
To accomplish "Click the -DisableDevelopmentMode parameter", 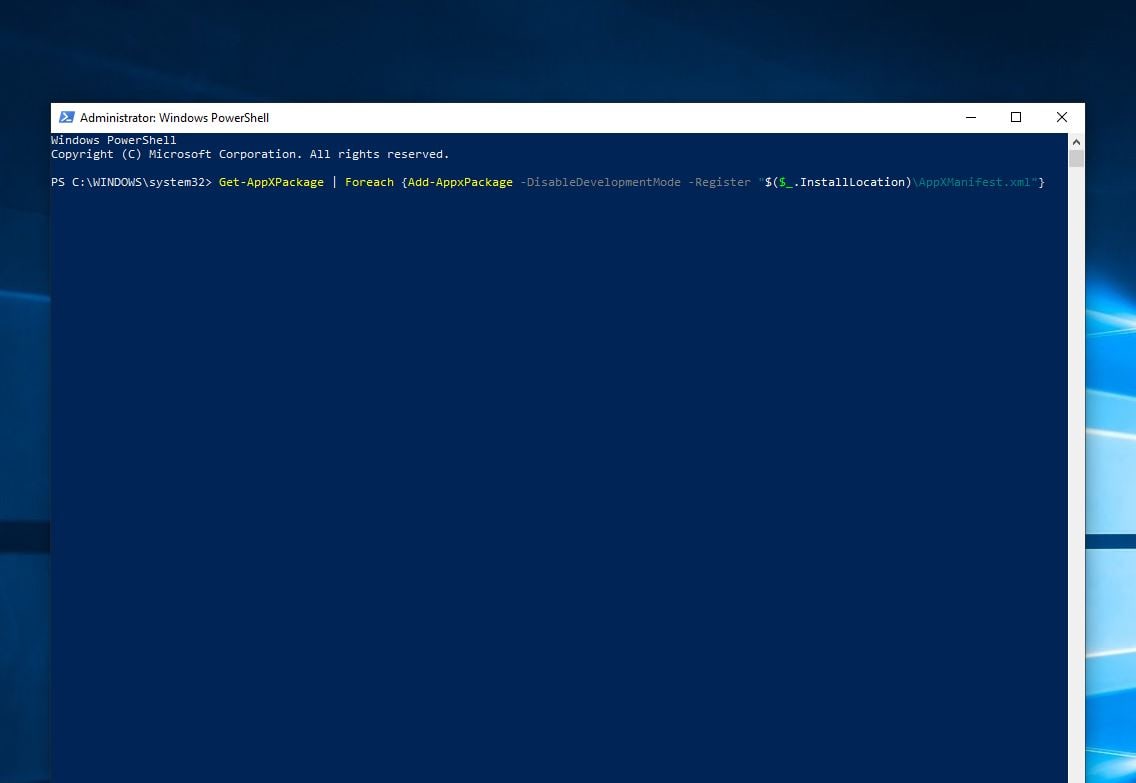I will click(x=600, y=182).
